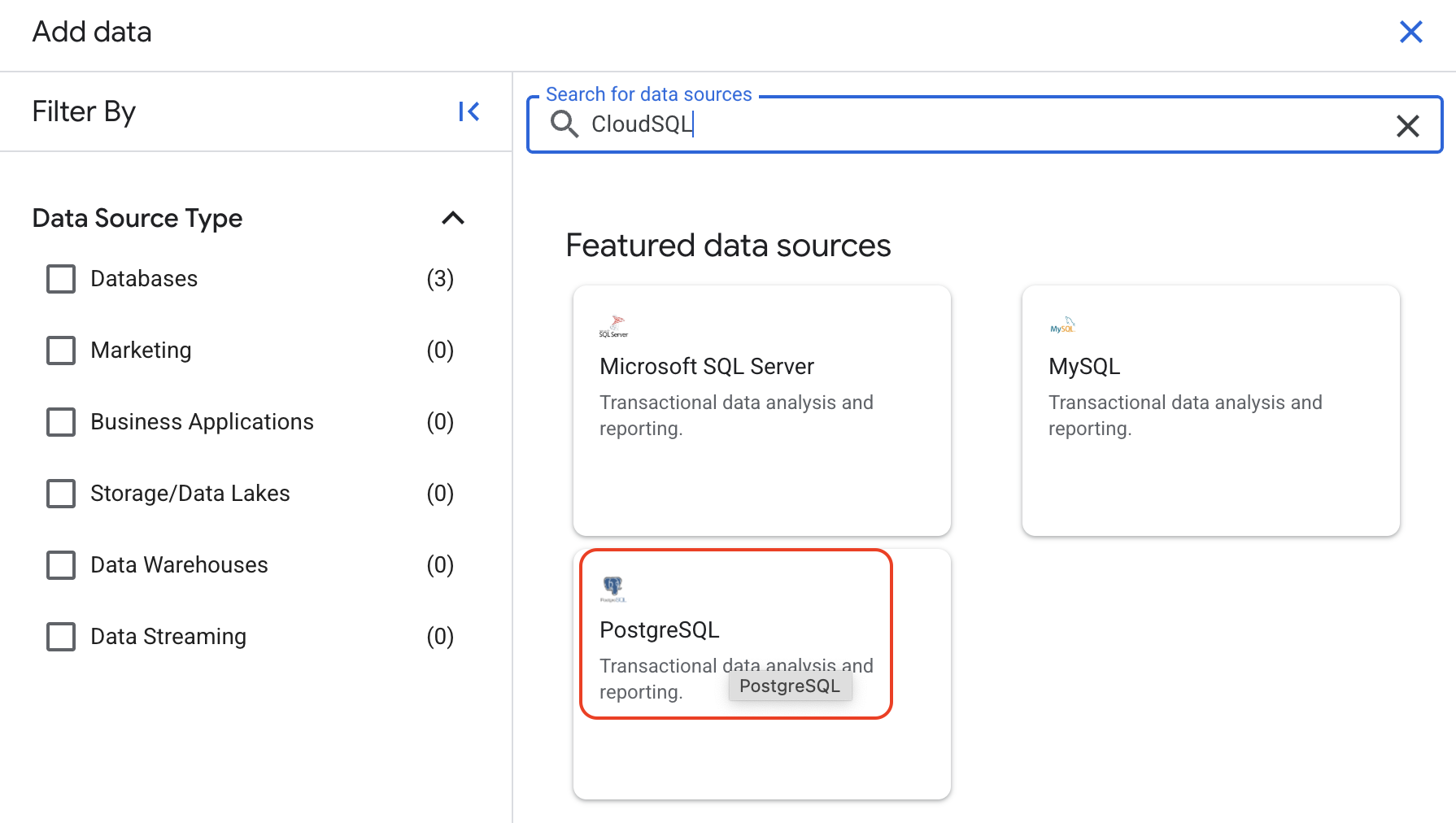Check the Data Streaming checkbox
This screenshot has height=823, width=1456.
pyautogui.click(x=61, y=637)
